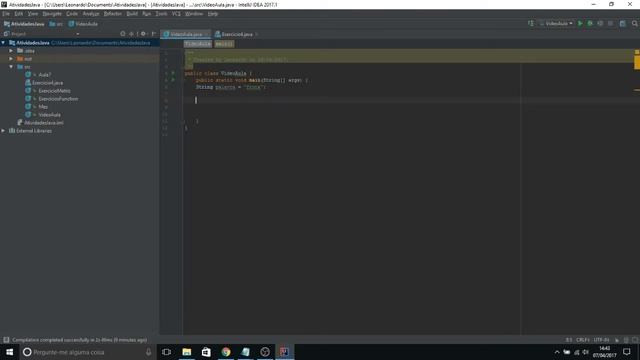Open the UTF-8 encoding selector
This screenshot has width=640, height=360.
(x=601, y=340)
